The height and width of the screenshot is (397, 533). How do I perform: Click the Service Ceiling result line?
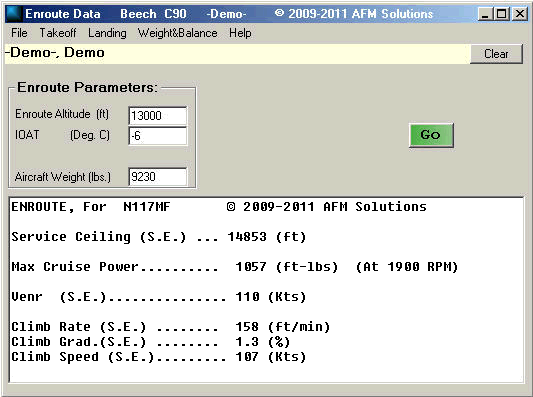point(159,237)
